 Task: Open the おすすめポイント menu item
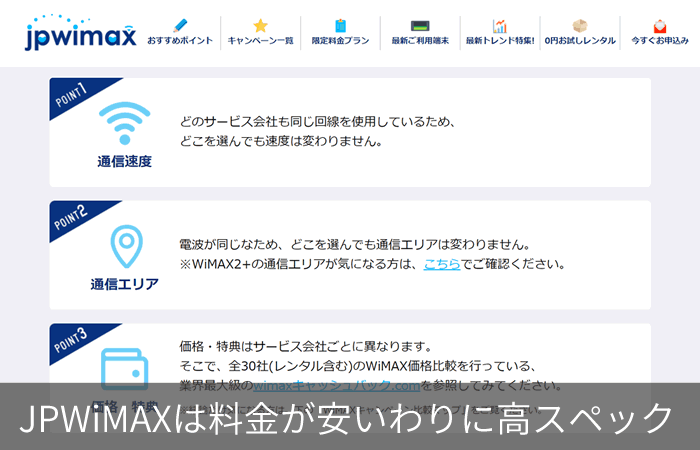[x=180, y=41]
